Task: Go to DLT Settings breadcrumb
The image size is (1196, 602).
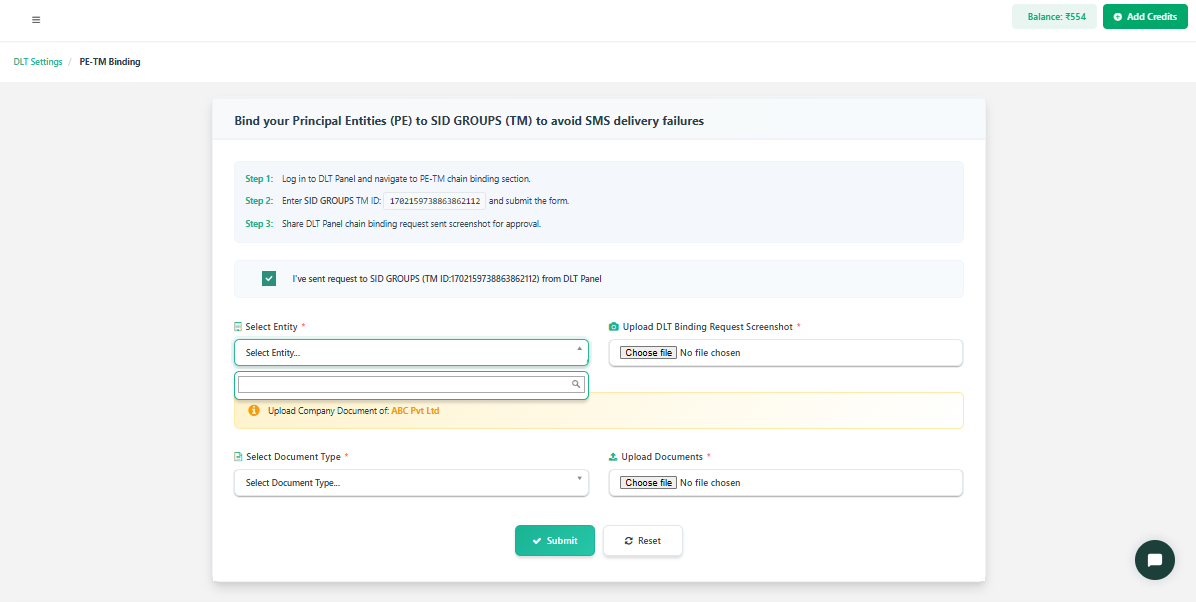Action: (38, 62)
